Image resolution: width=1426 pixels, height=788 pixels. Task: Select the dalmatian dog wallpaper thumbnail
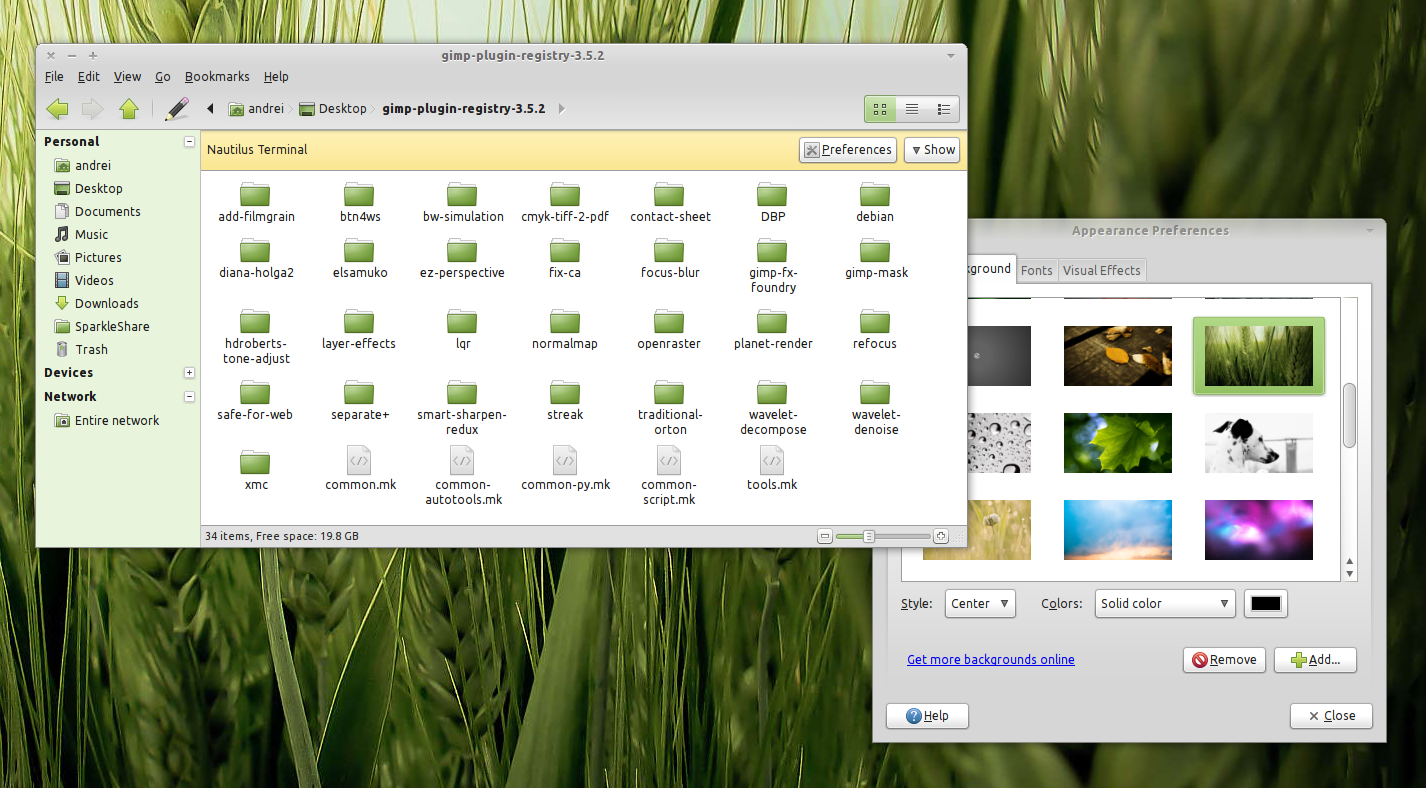tap(1259, 443)
